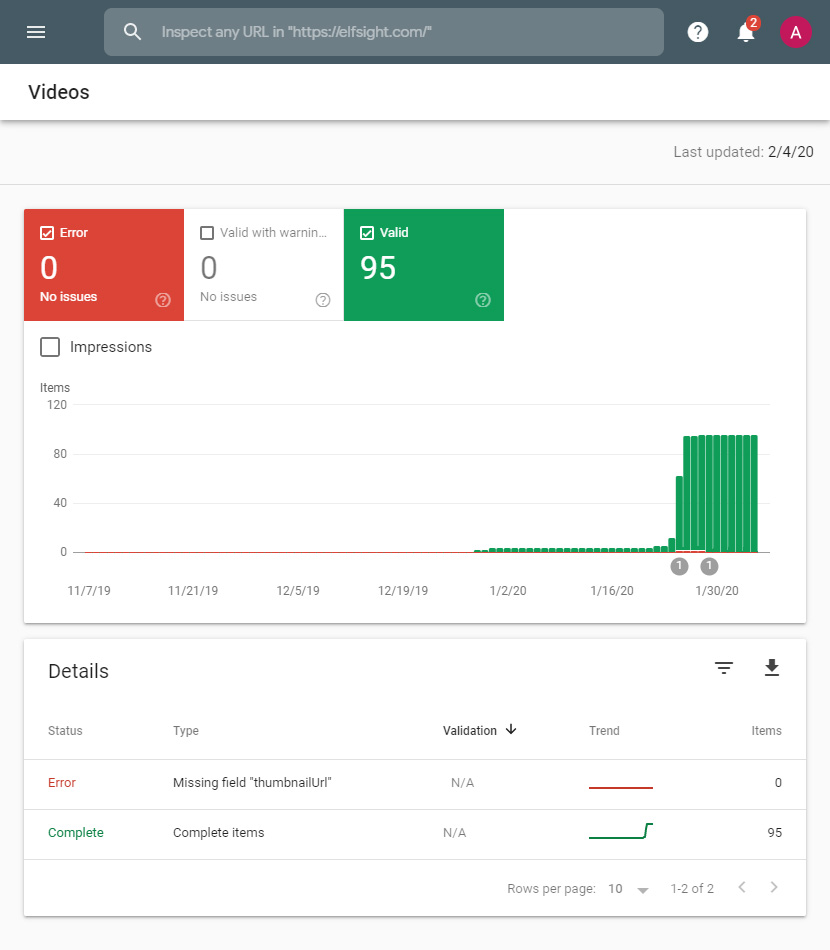830x950 pixels.
Task: Open the account avatar menu
Action: [x=796, y=31]
